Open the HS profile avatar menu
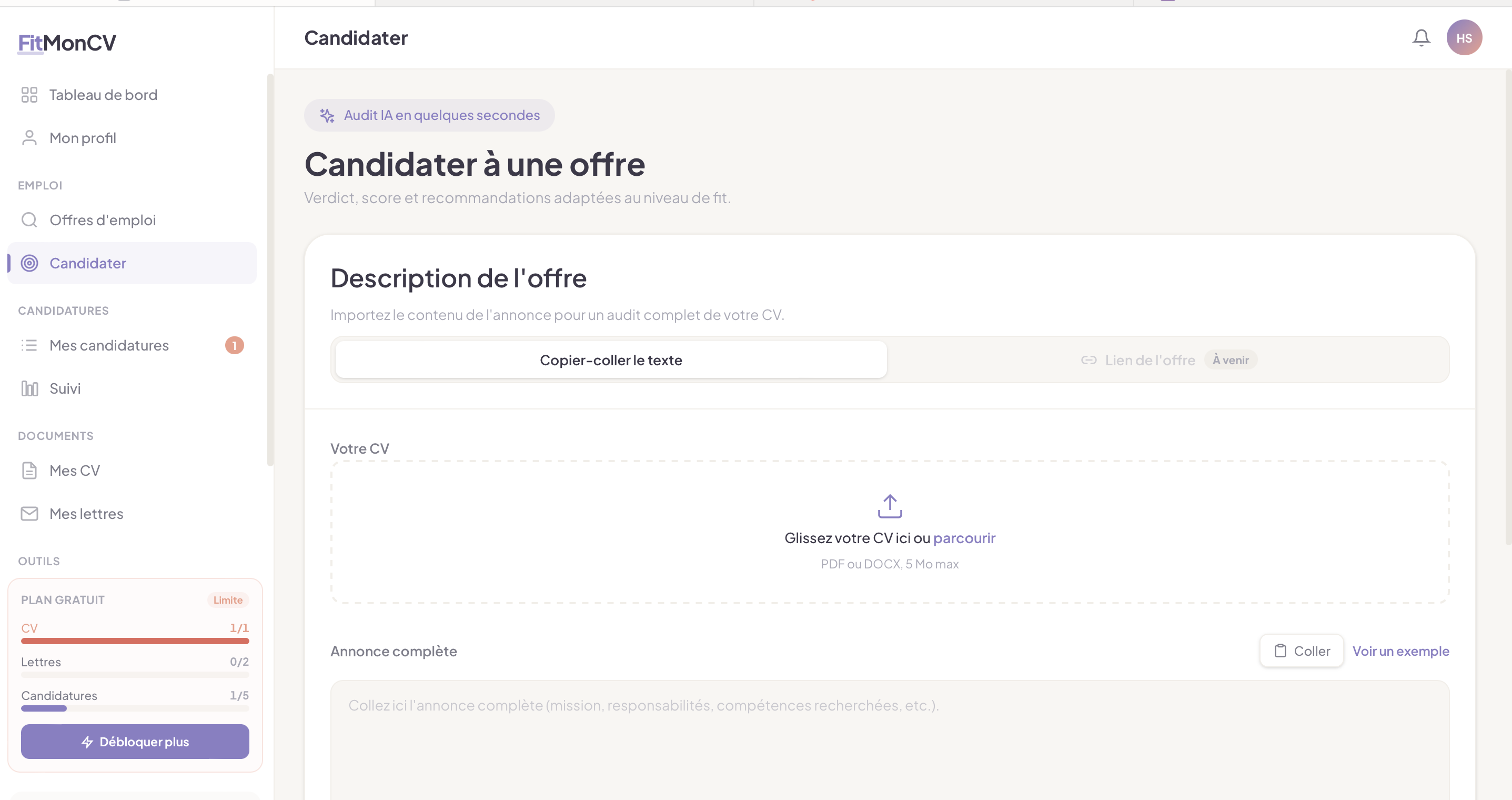Viewport: 1512px width, 800px height. [1465, 37]
